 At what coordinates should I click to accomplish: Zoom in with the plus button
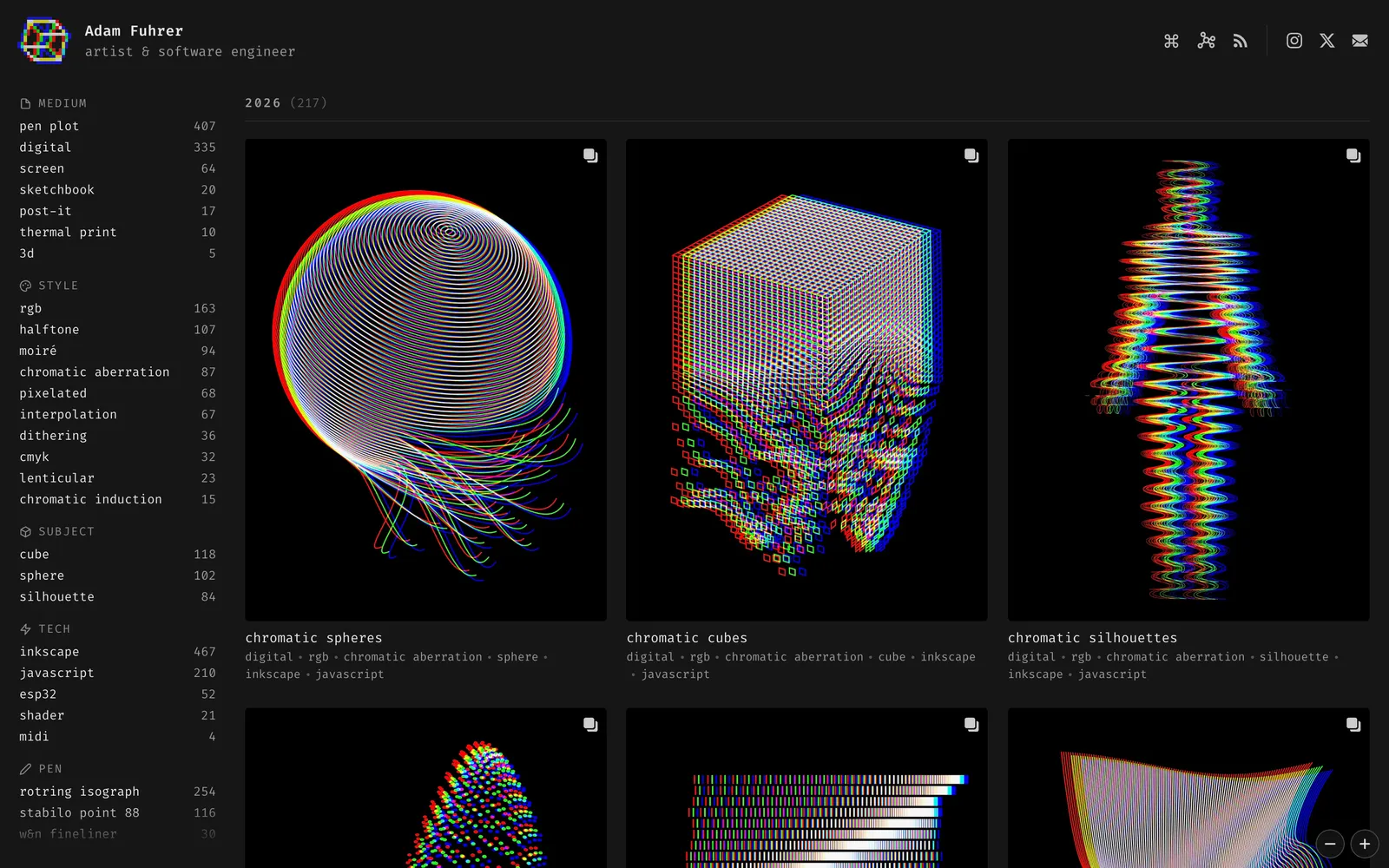click(1365, 844)
